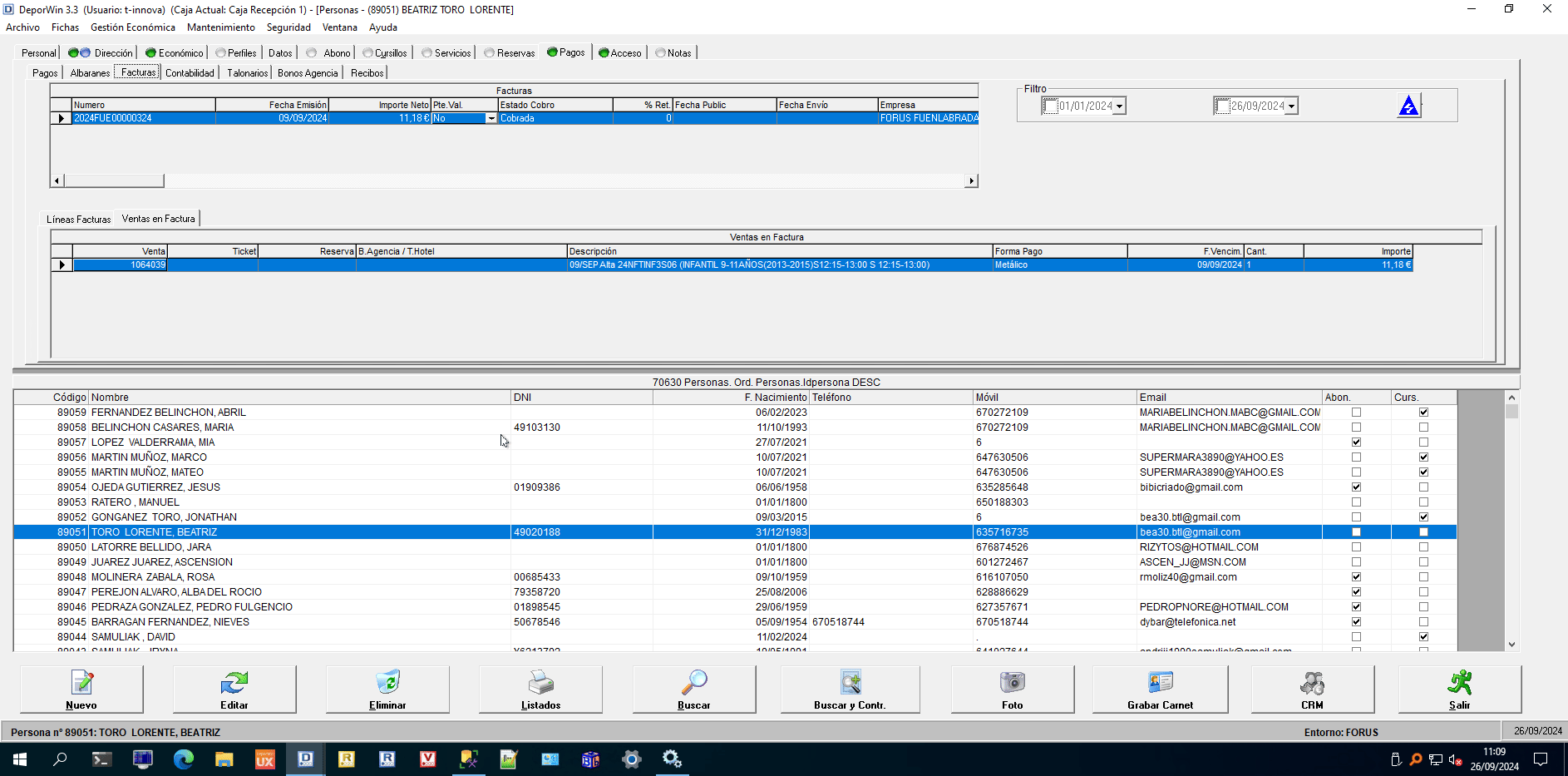
Task: Click the person list scroll down arrow
Action: 1511,645
